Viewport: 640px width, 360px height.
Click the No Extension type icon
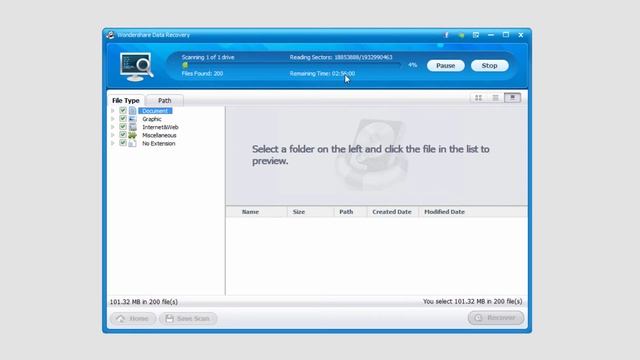[x=133, y=143]
